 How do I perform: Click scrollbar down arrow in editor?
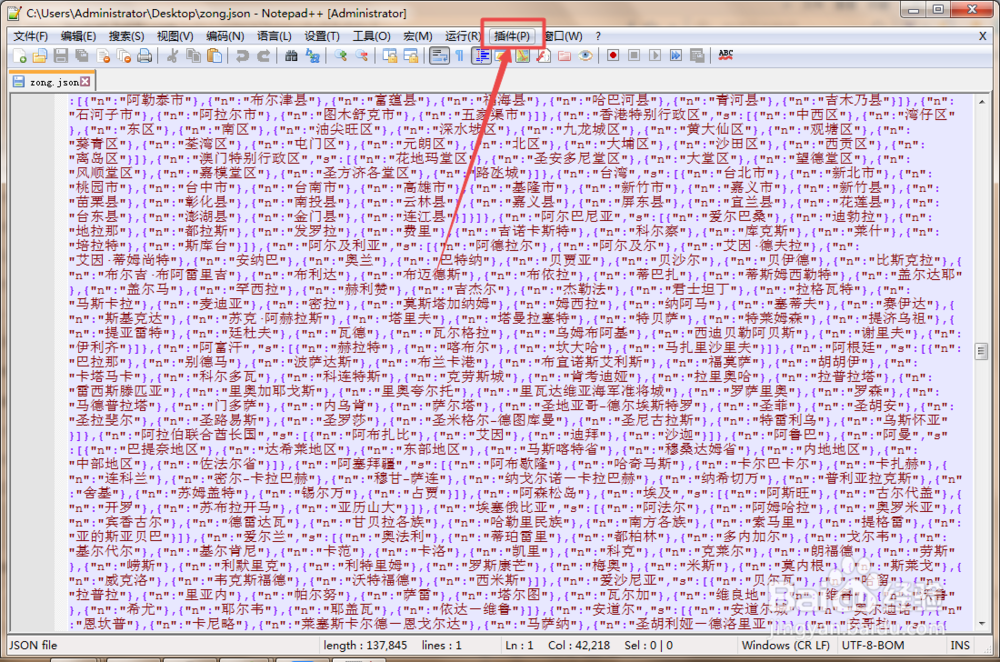[982, 624]
